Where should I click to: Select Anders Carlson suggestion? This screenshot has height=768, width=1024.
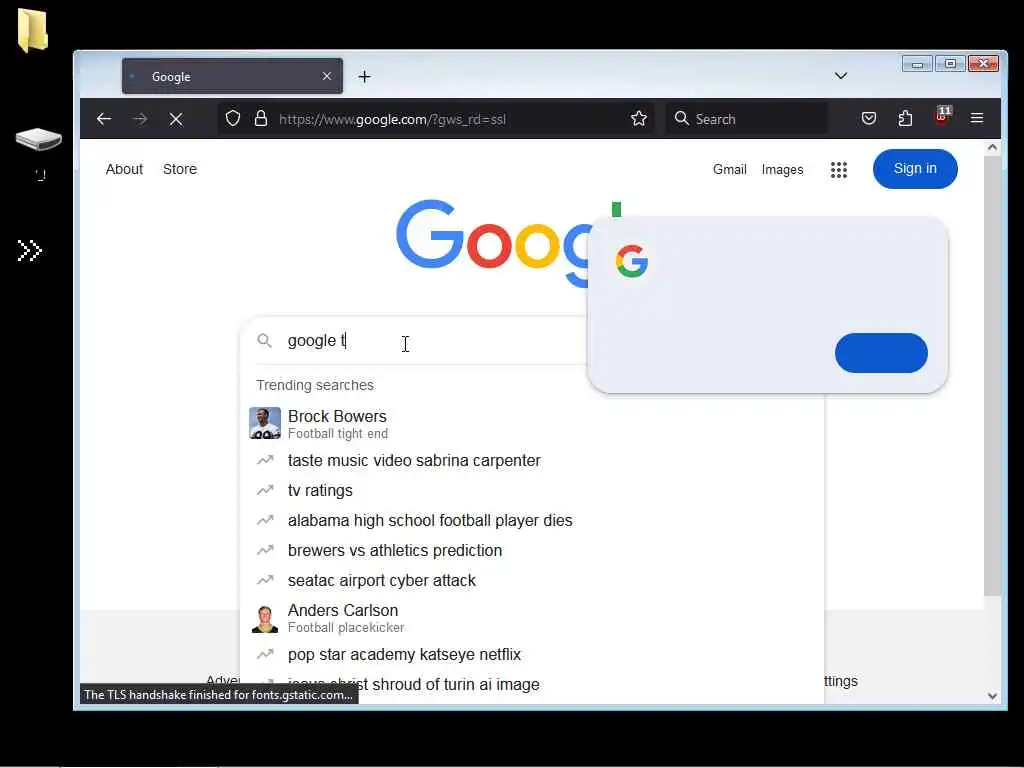tap(532, 618)
